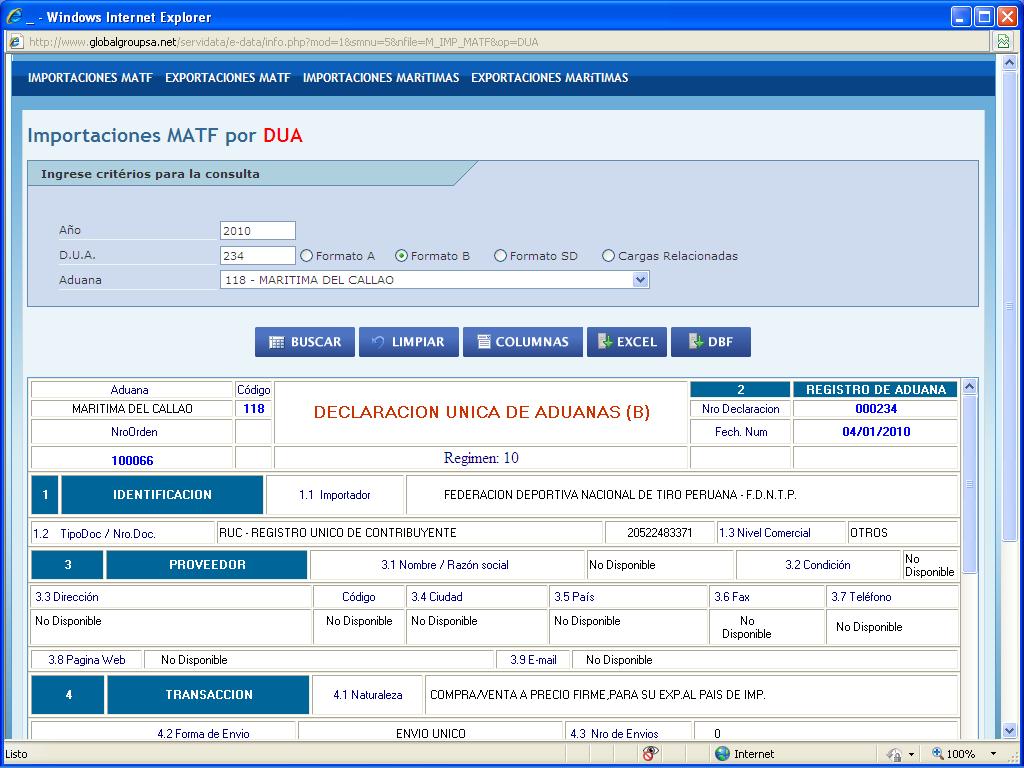Open the IMPORTACIONES MATF menu
The image size is (1024, 768).
[90, 78]
